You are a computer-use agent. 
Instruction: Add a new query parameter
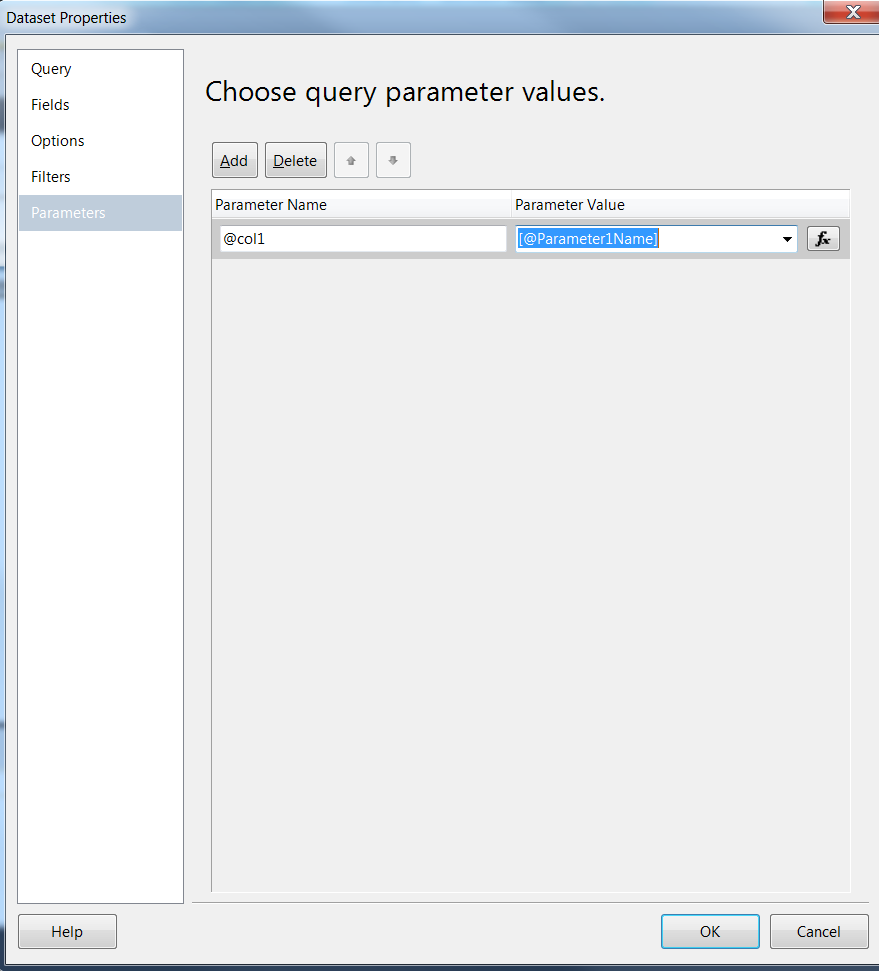[234, 160]
